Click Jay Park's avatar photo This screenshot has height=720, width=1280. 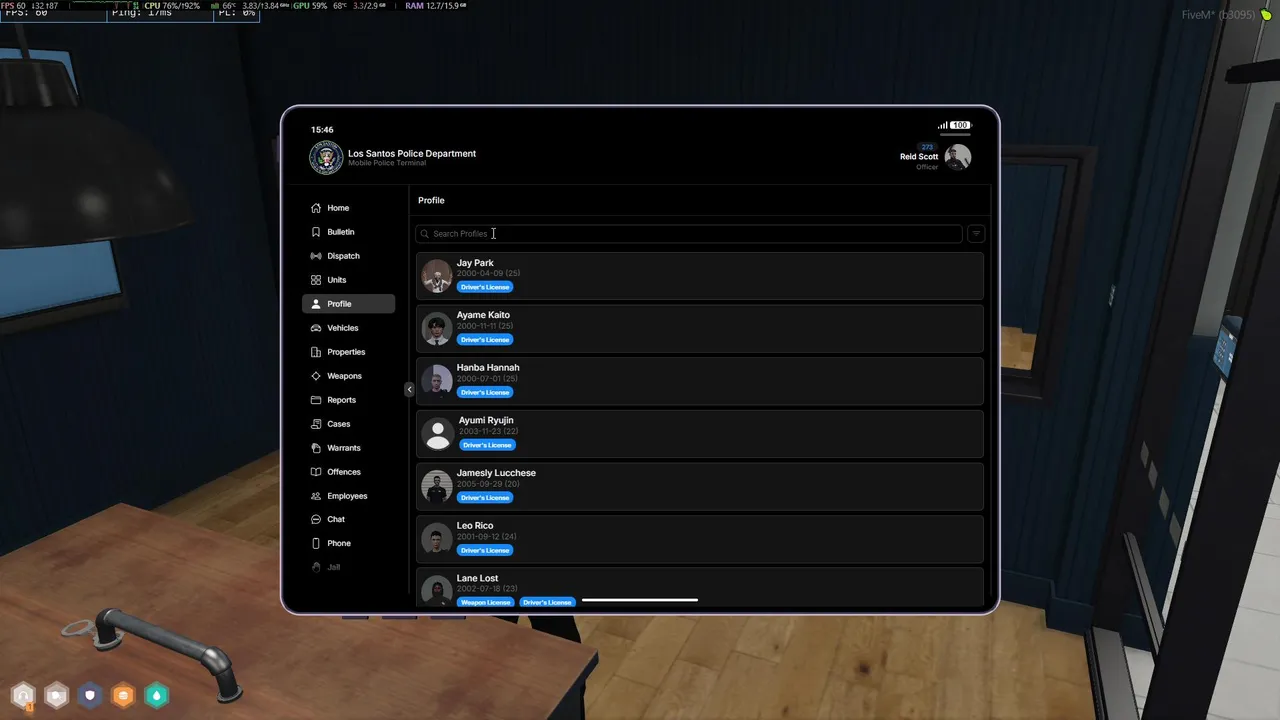(437, 276)
